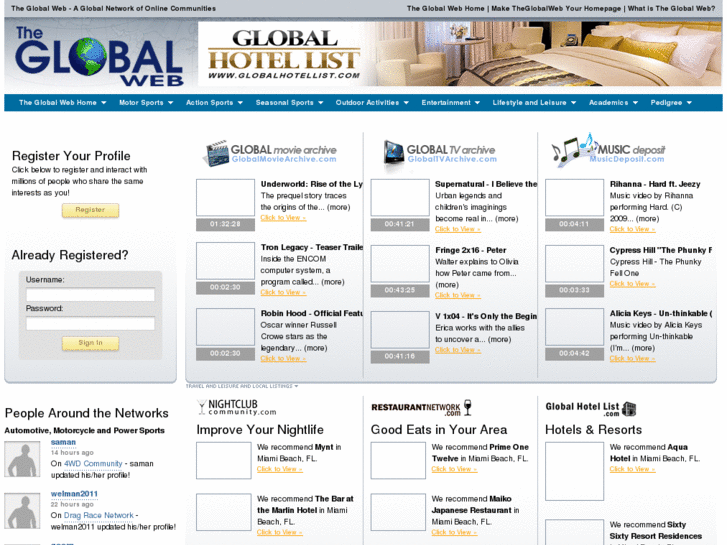Click Make TheGlobalWeb Your Homepage link

click(556, 8)
